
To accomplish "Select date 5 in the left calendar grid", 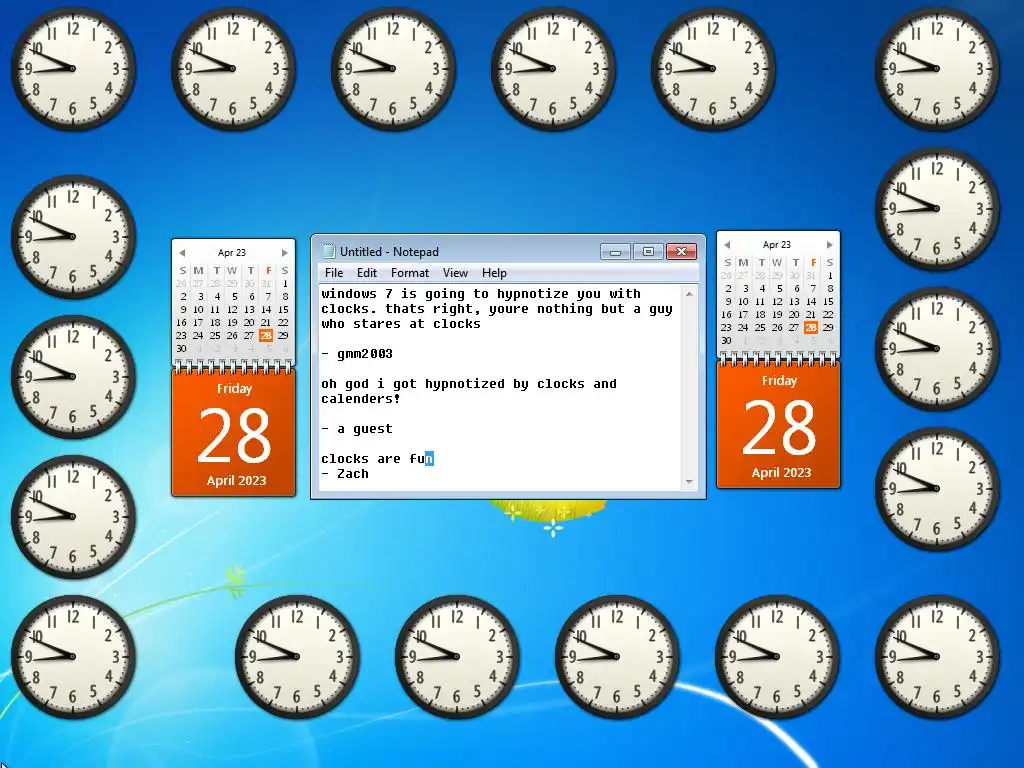I will (x=234, y=296).
